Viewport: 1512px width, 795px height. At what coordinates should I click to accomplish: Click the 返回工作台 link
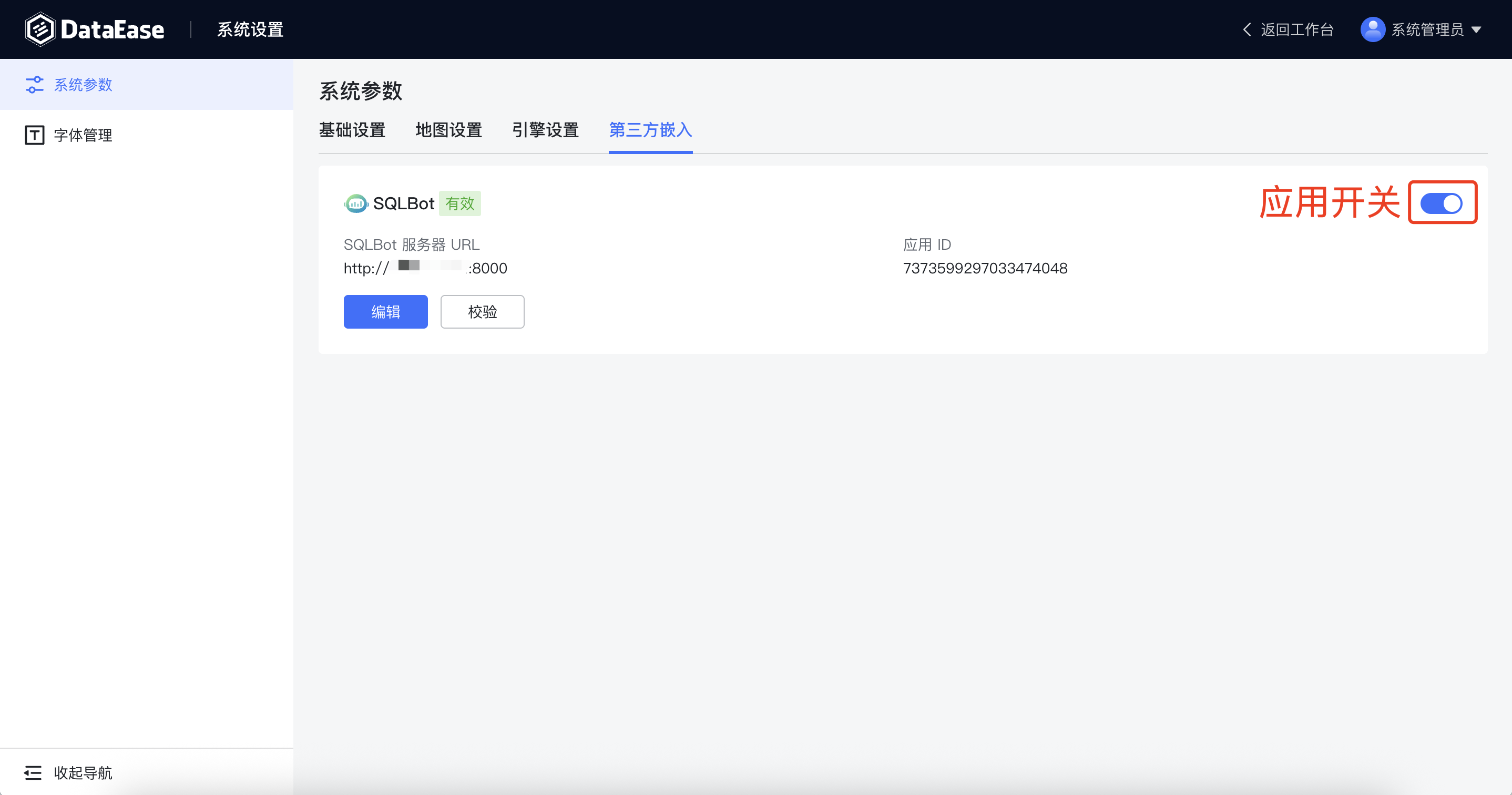[x=1296, y=29]
